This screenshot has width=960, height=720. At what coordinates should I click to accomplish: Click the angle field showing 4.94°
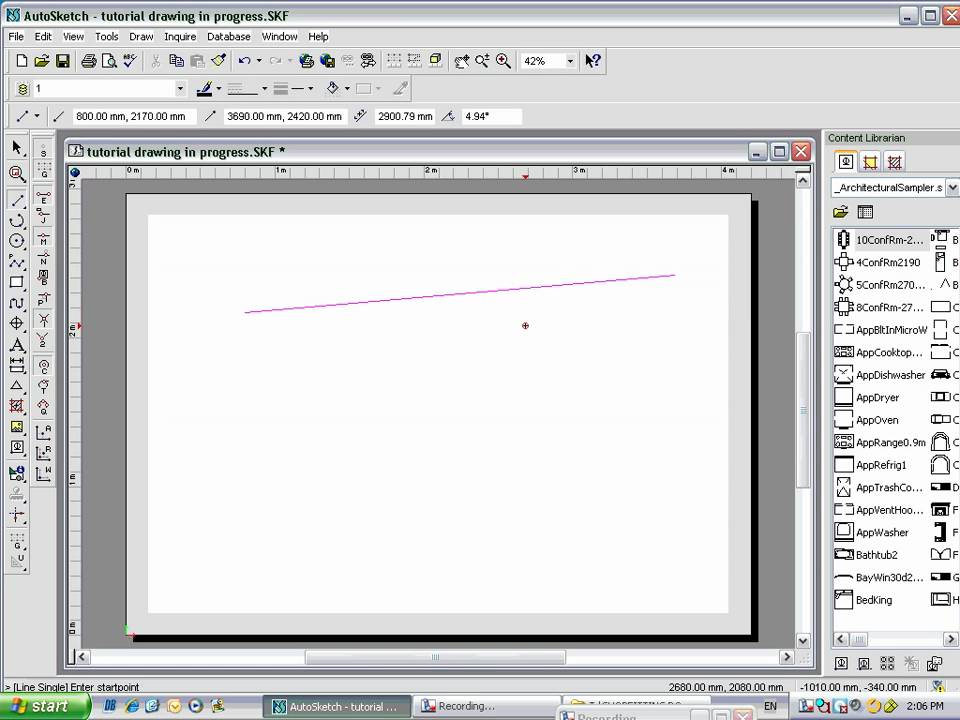coord(492,116)
